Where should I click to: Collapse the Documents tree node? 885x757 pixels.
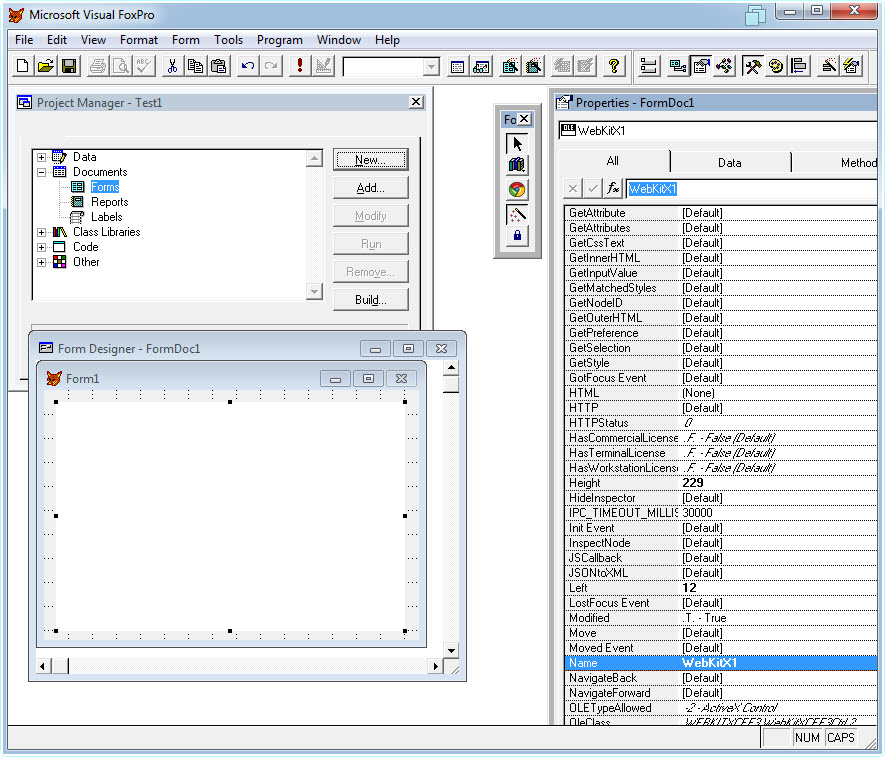click(x=42, y=172)
